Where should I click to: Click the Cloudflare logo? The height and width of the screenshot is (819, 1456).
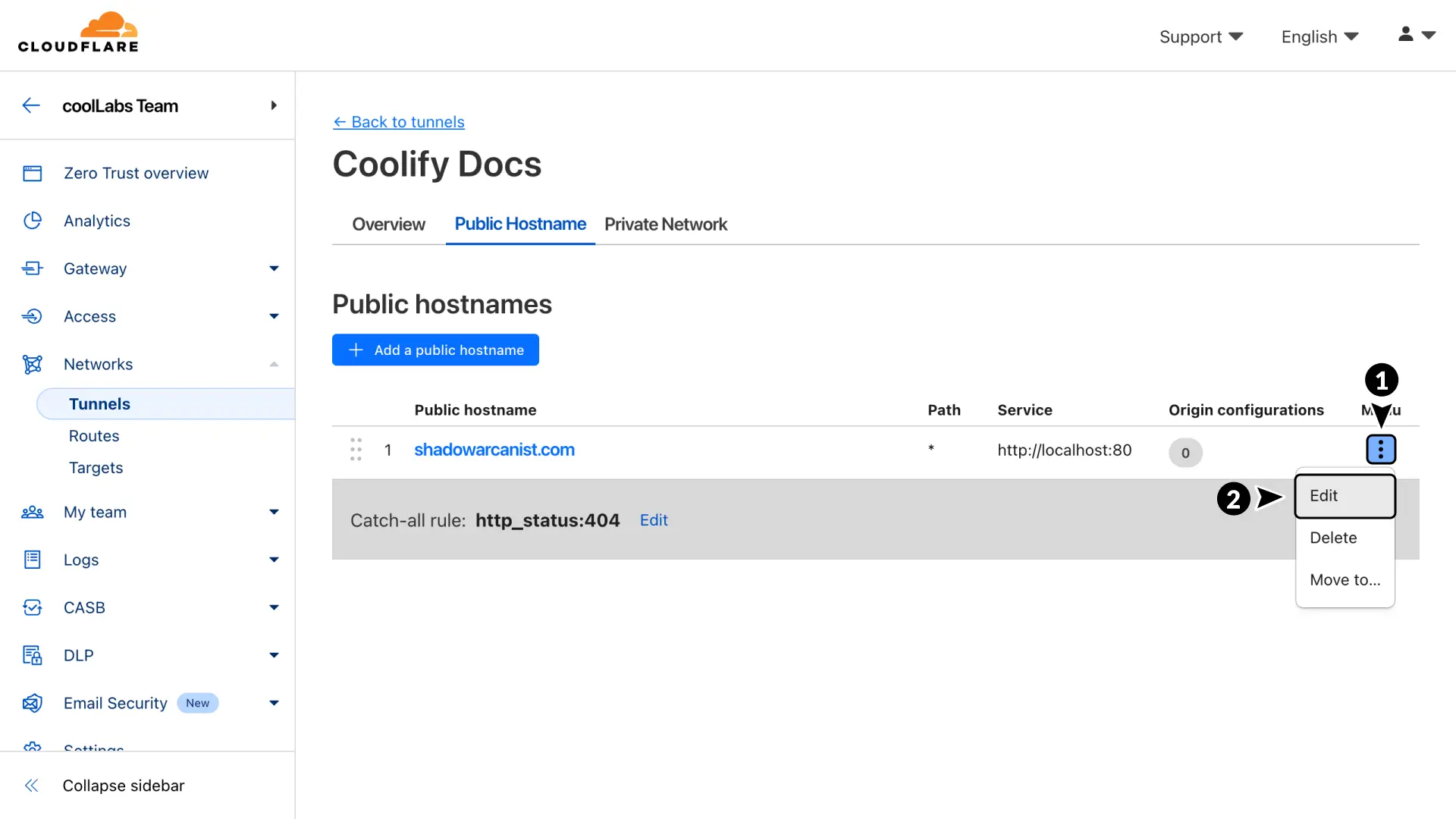pos(78,33)
